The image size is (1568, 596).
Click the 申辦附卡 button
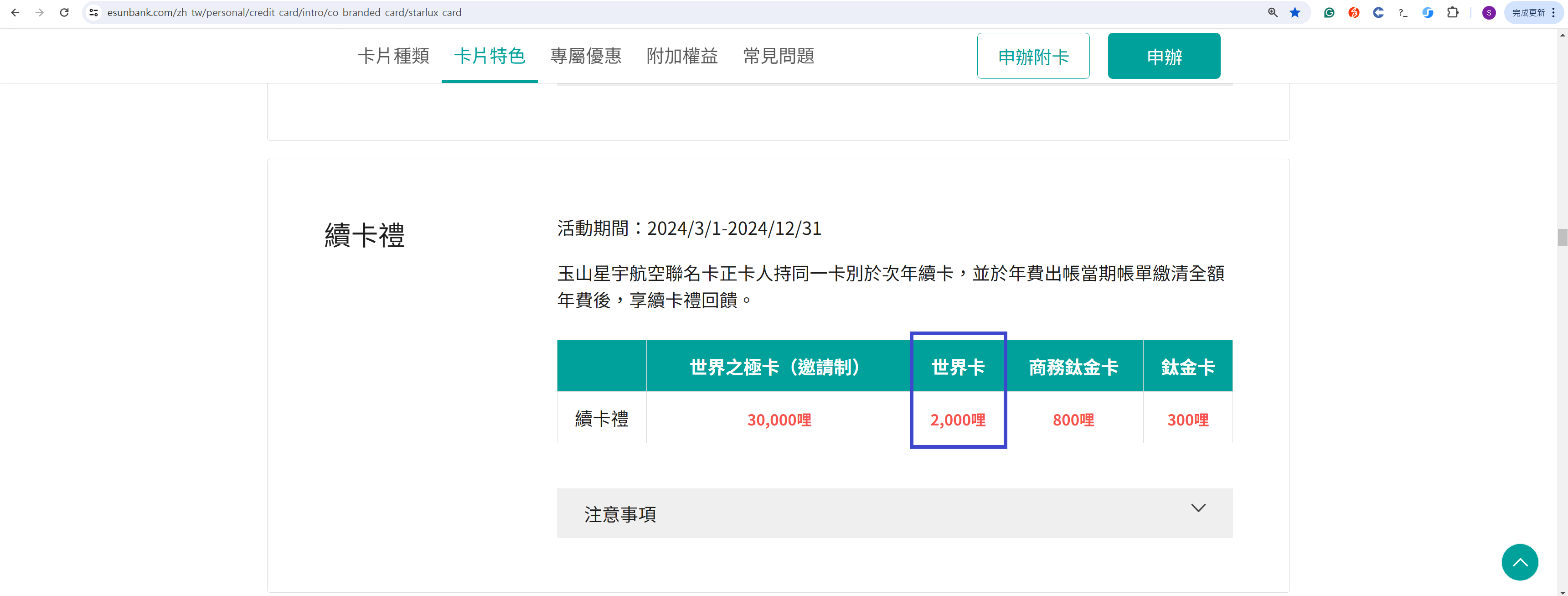(x=1032, y=57)
